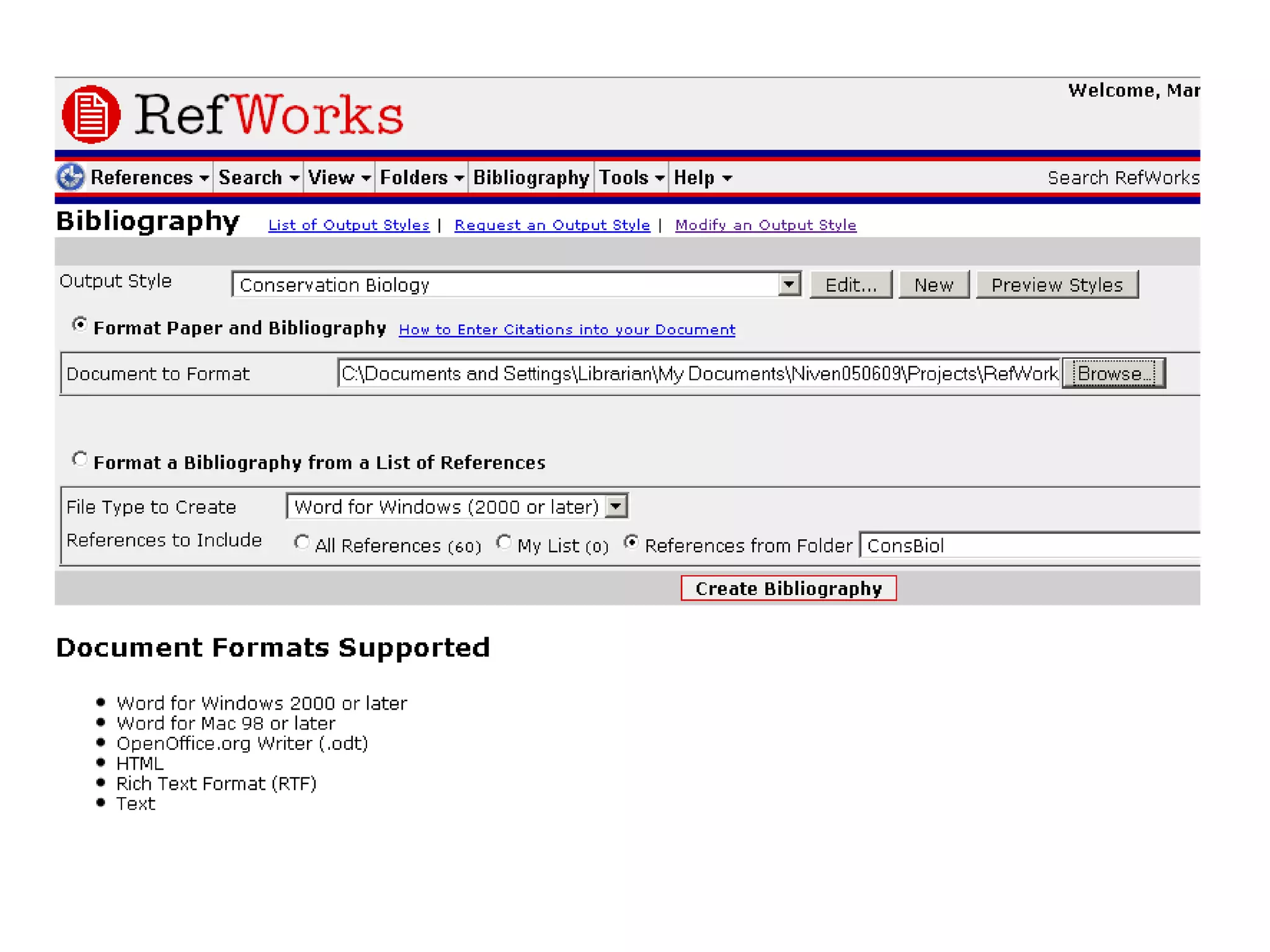Open the Folders menu
The image size is (1270, 952).
421,178
